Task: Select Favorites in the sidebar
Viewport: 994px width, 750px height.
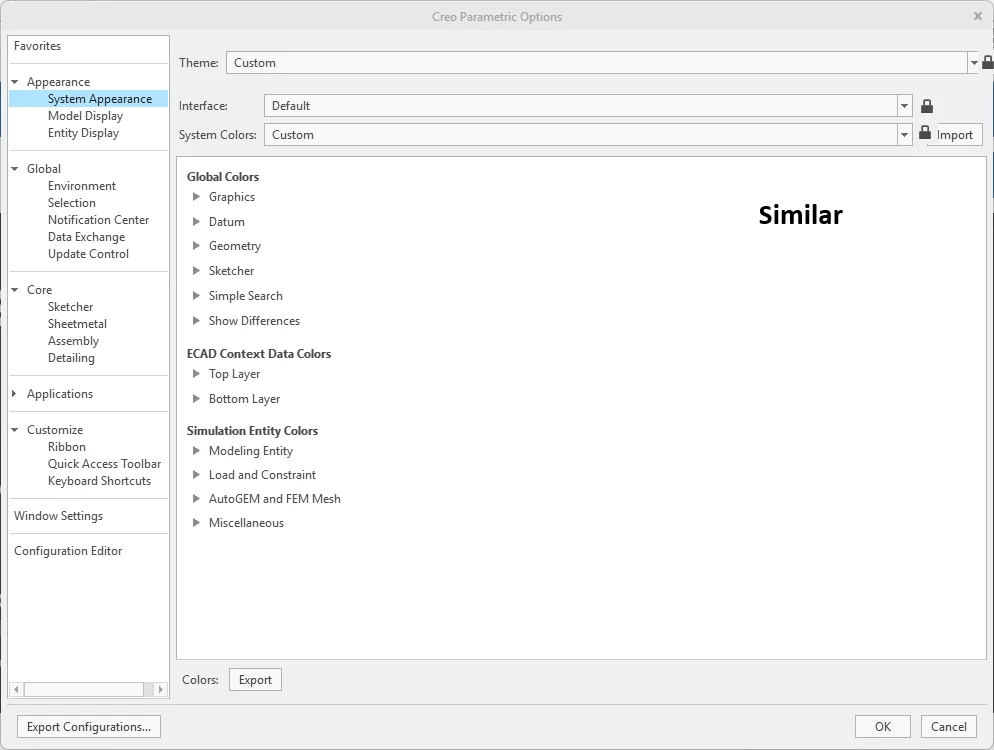Action: pos(37,46)
